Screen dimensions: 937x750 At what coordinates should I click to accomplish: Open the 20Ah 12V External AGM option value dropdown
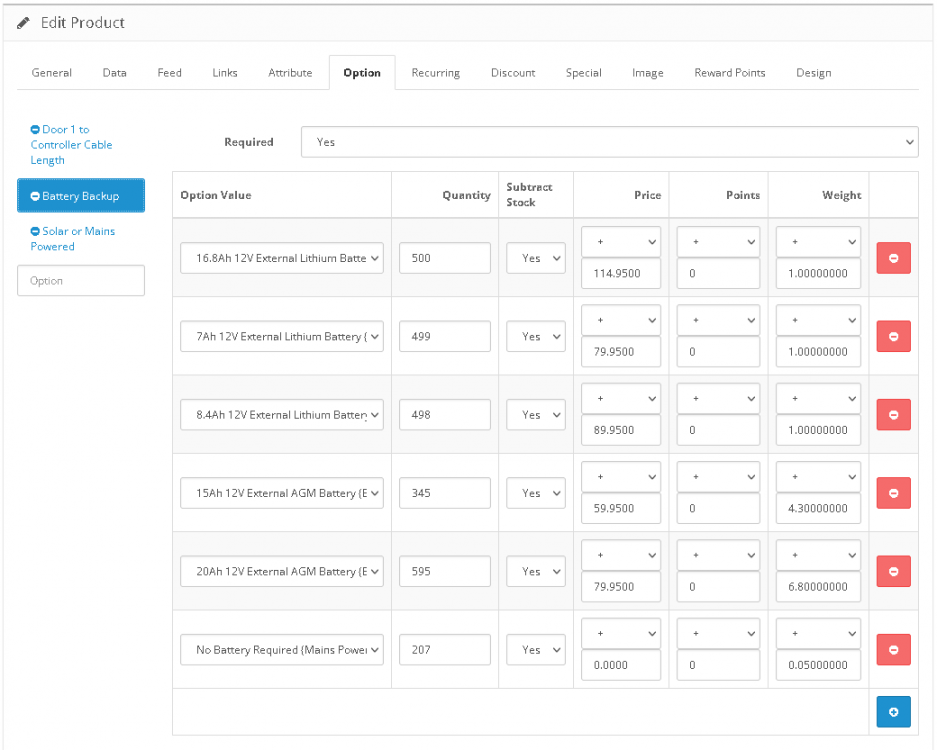281,571
